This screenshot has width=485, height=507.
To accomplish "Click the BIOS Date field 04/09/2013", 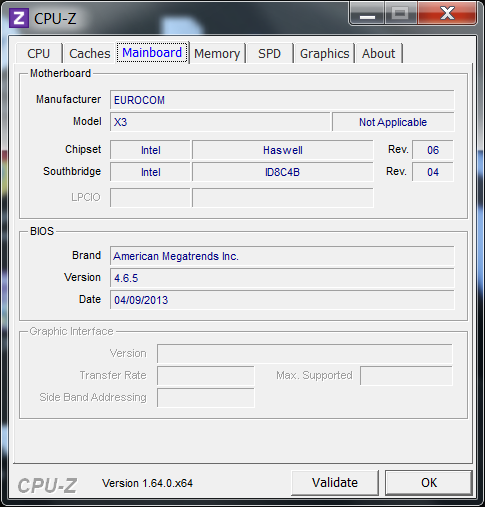I will click(x=282, y=300).
